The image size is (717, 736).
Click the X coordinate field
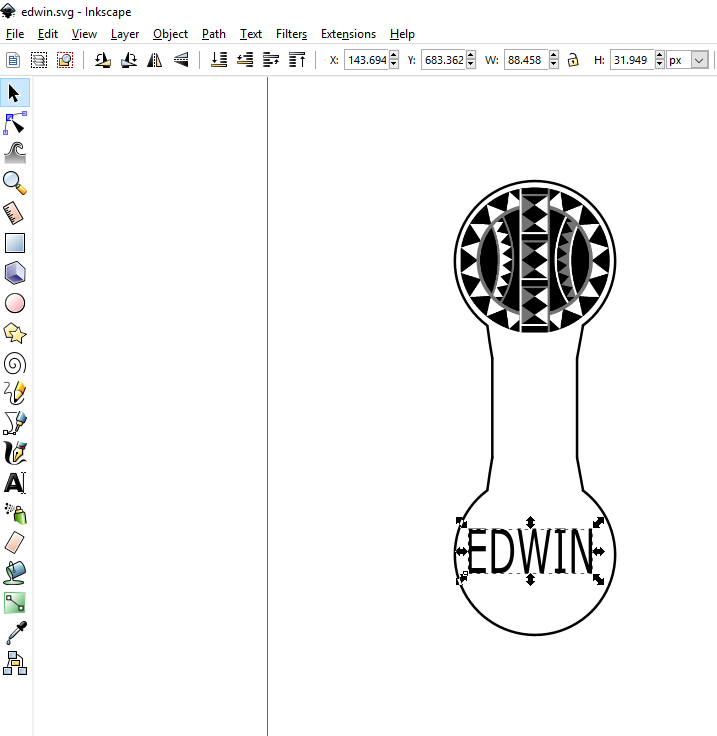366,60
